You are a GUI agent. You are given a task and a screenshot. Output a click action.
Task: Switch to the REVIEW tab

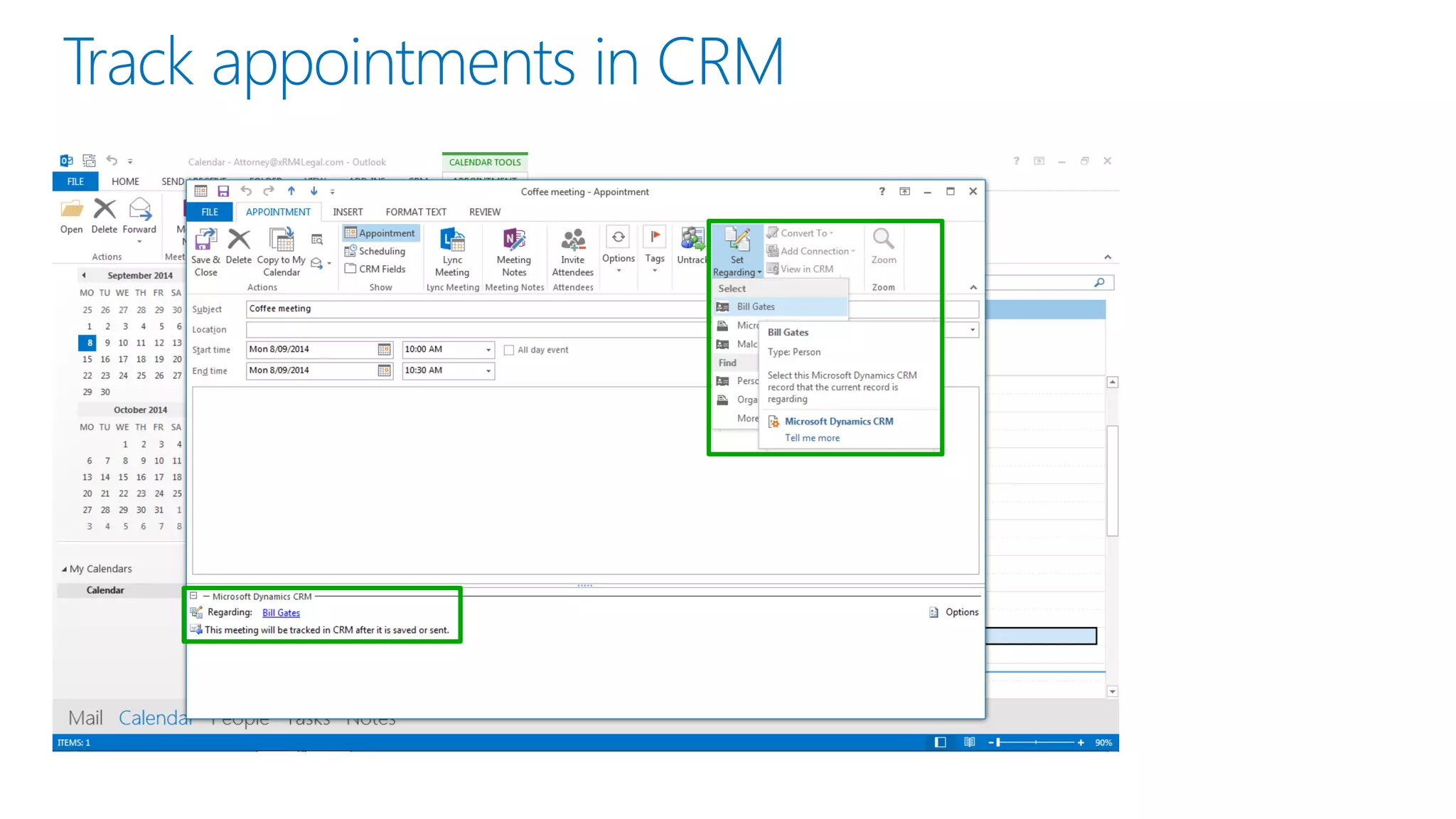[485, 212]
